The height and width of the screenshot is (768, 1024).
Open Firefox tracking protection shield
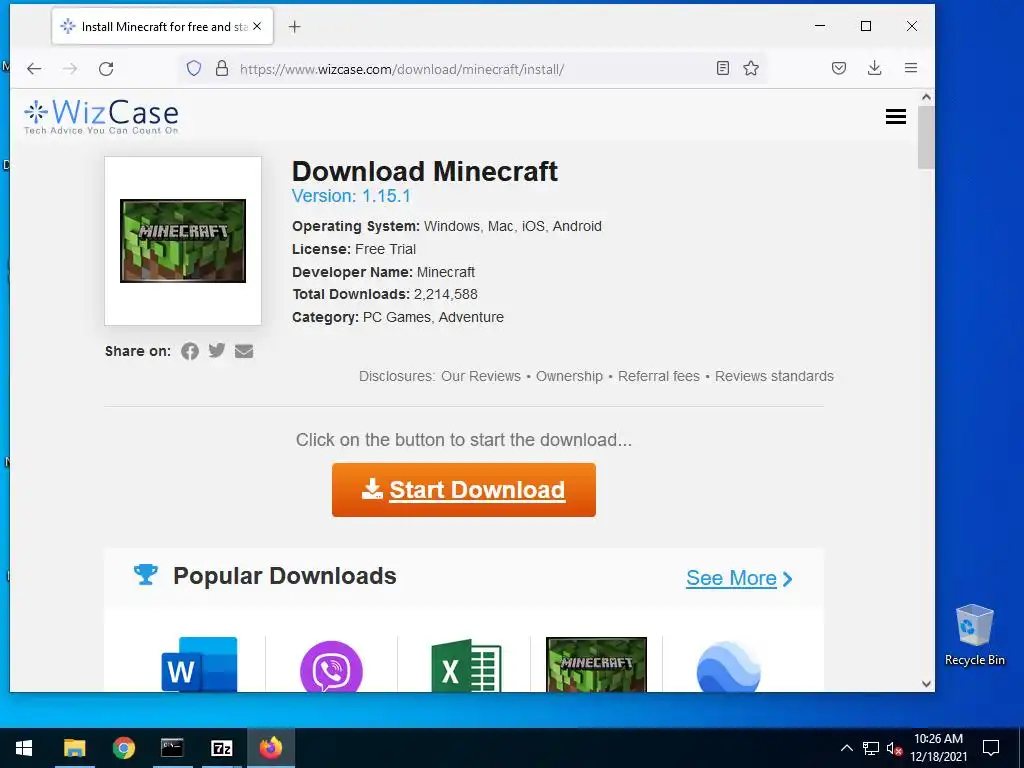click(194, 69)
